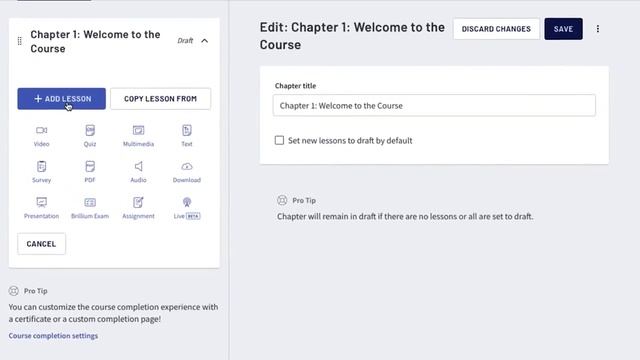Open Course completion settings link
The width and height of the screenshot is (640, 360).
(x=53, y=336)
